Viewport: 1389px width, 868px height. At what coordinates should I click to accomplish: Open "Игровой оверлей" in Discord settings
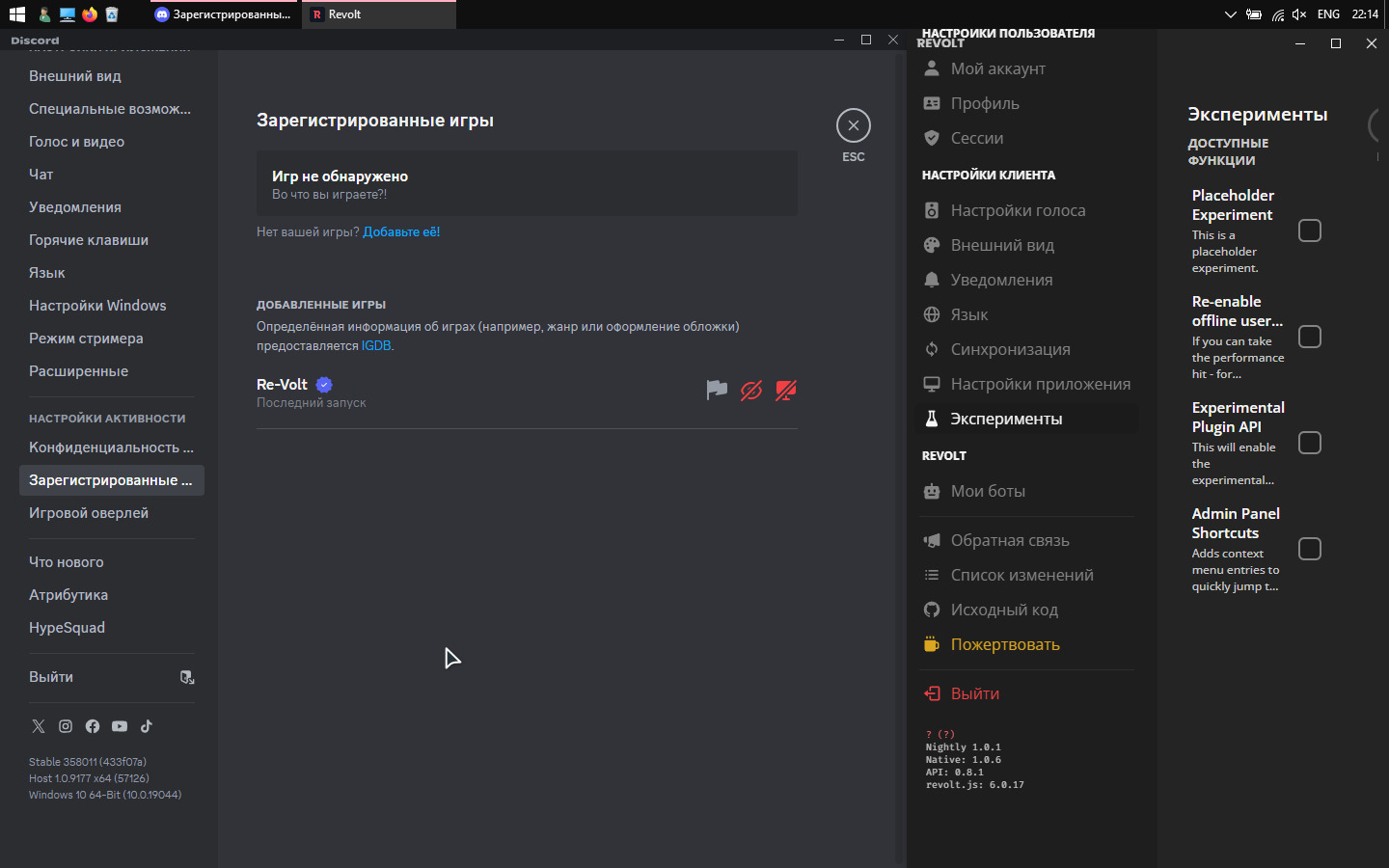click(x=112, y=513)
